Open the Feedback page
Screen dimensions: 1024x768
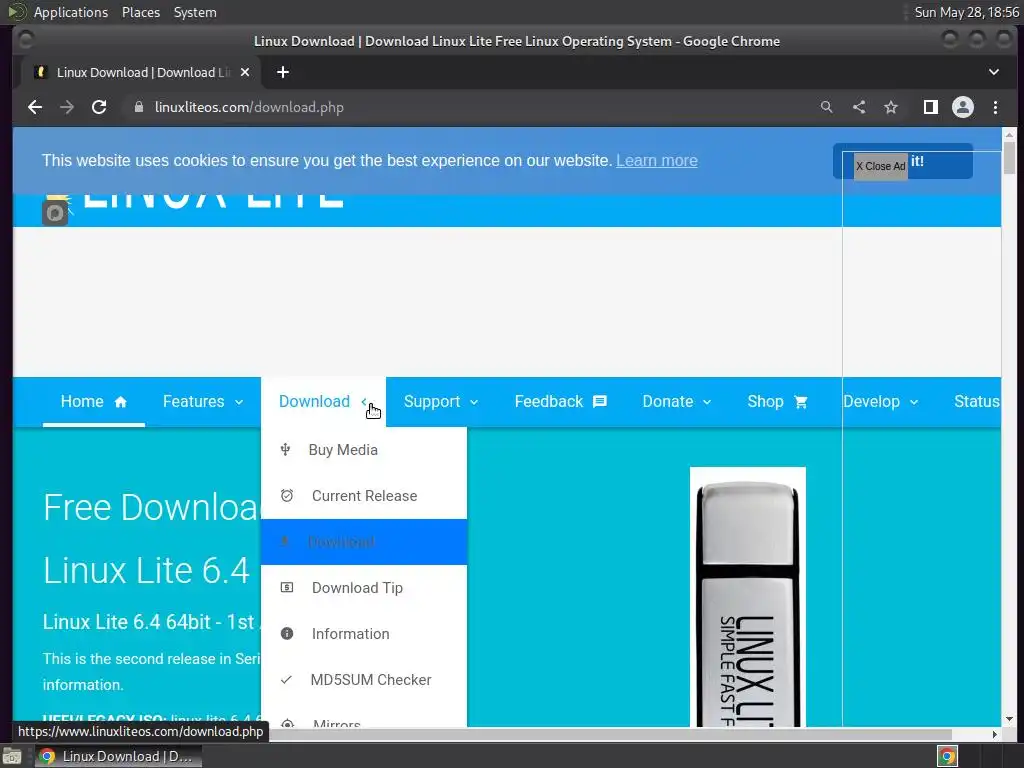[560, 402]
